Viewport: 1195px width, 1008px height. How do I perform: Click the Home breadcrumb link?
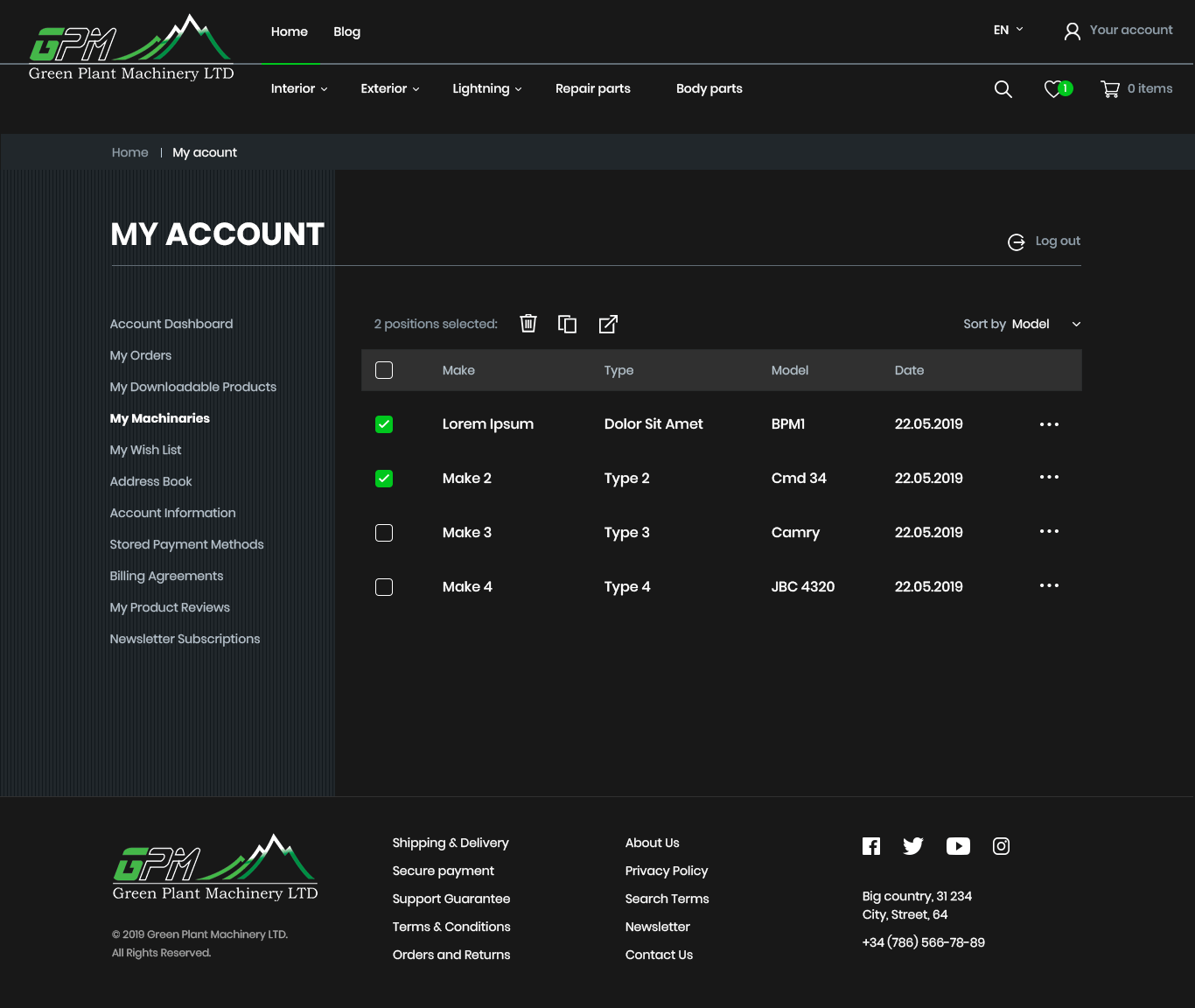(x=130, y=152)
